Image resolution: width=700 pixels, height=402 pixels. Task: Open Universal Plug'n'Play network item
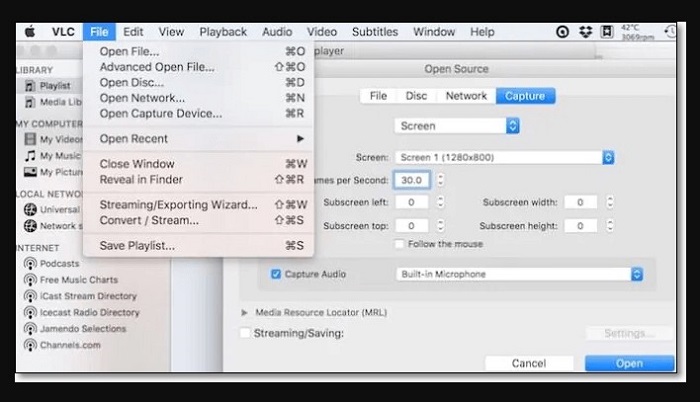(x=53, y=209)
